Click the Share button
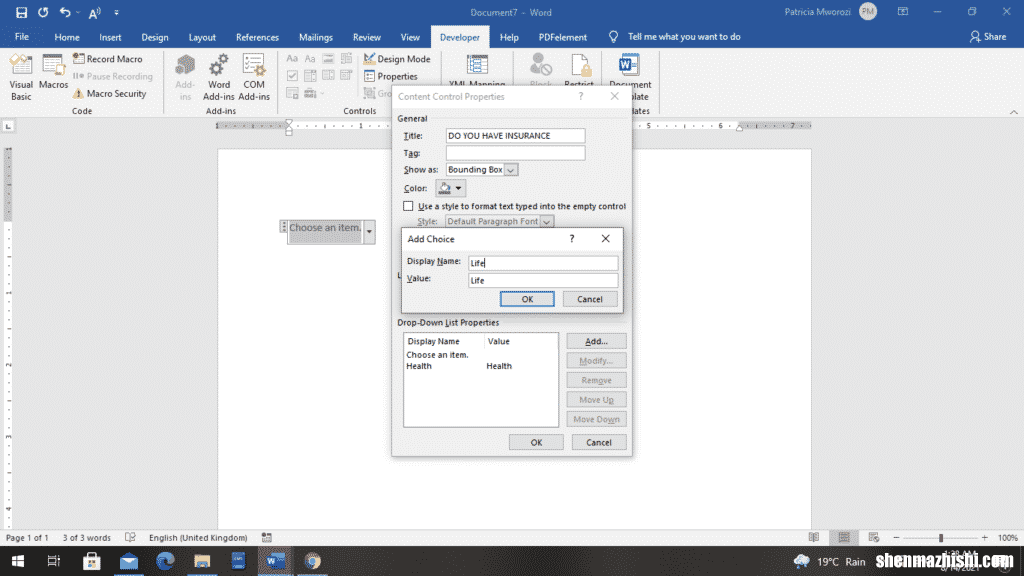The height and width of the screenshot is (576, 1024). click(x=987, y=37)
